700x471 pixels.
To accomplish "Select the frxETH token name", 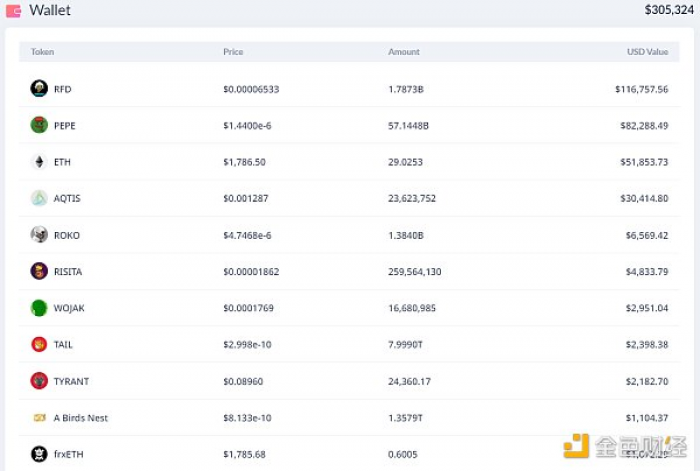I will click(x=68, y=454).
